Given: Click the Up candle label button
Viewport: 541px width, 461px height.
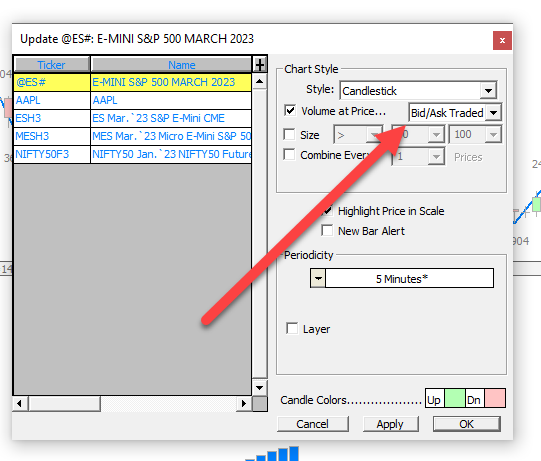Looking at the screenshot, I should [434, 399].
